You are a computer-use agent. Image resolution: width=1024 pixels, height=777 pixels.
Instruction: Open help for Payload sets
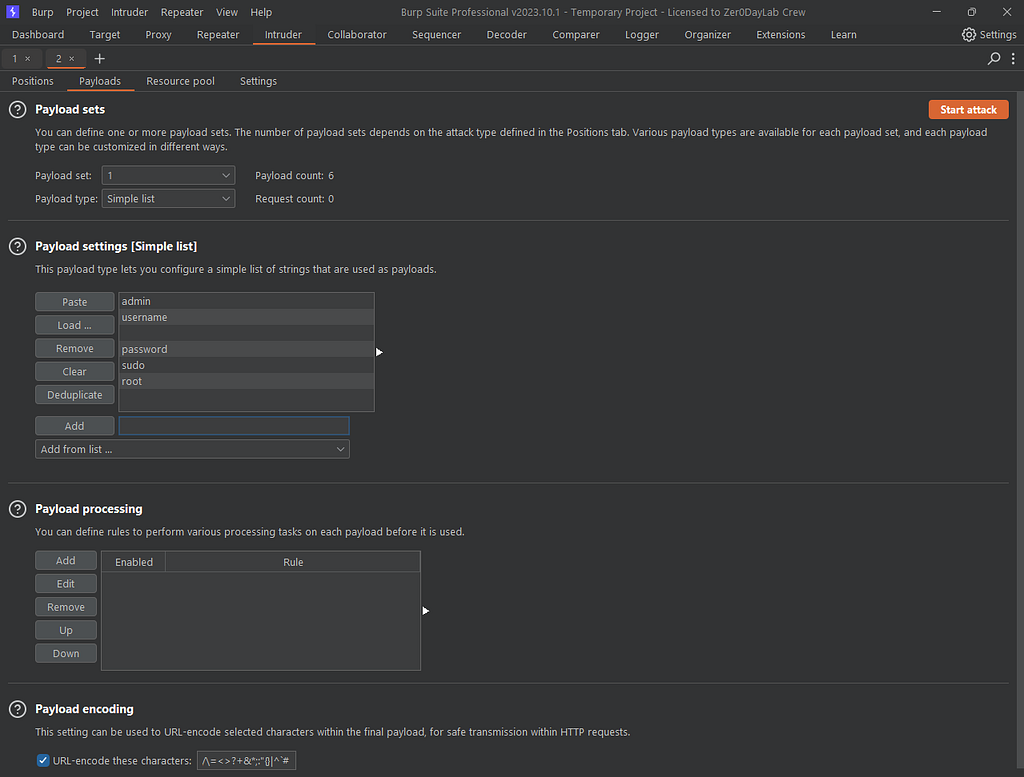click(x=18, y=110)
